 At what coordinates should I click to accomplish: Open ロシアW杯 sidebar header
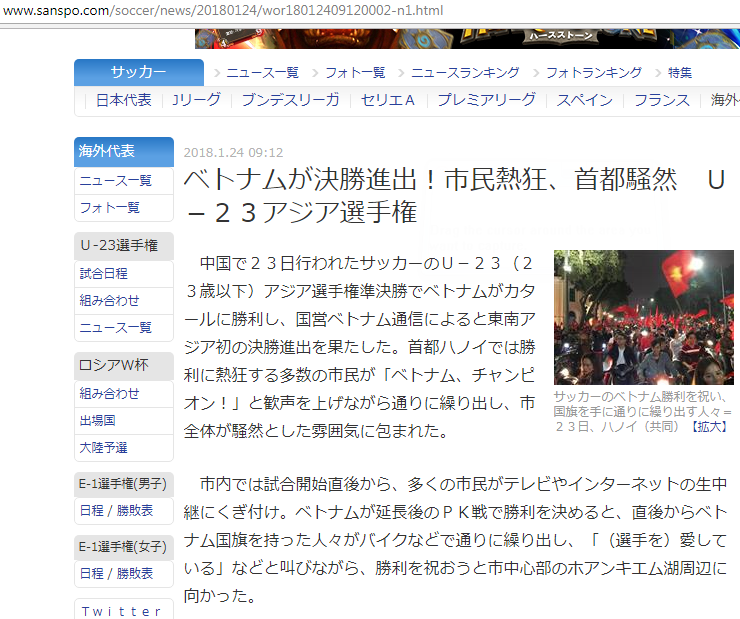[124, 366]
